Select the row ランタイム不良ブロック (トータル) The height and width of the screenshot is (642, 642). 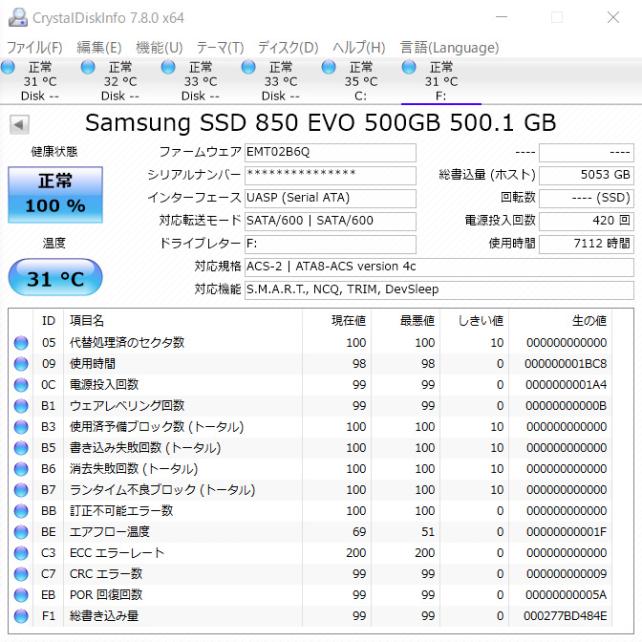(x=310, y=490)
